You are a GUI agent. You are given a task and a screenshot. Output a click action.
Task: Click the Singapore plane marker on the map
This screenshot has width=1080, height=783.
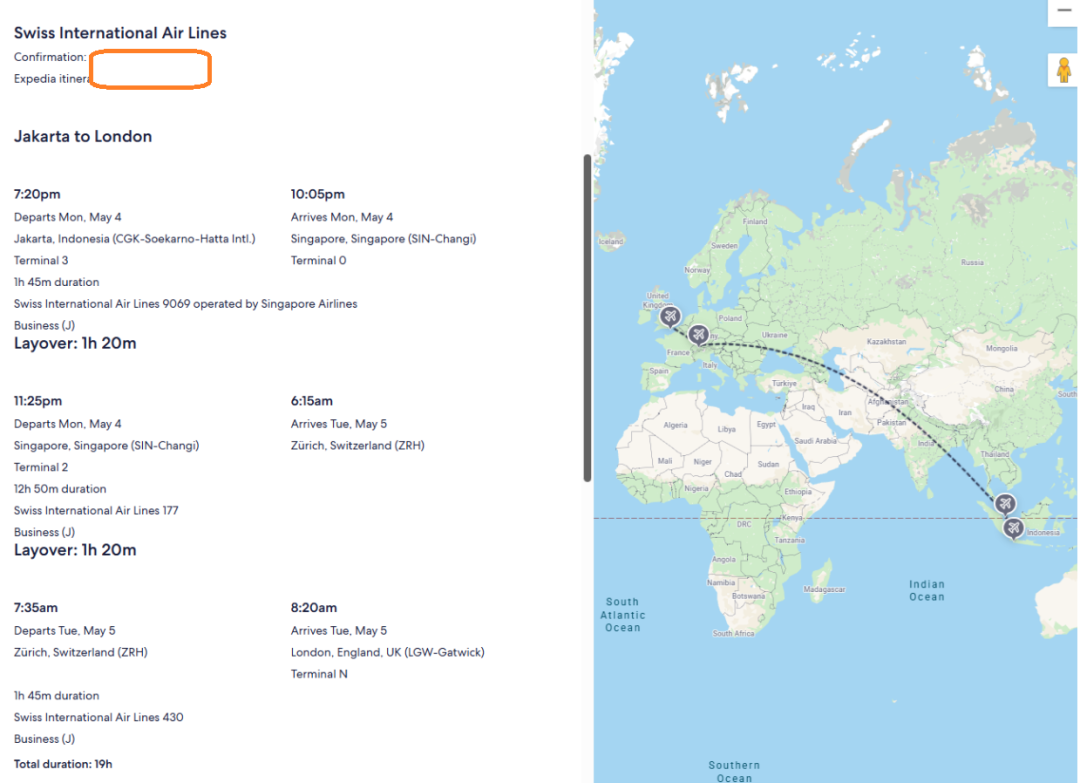1005,503
